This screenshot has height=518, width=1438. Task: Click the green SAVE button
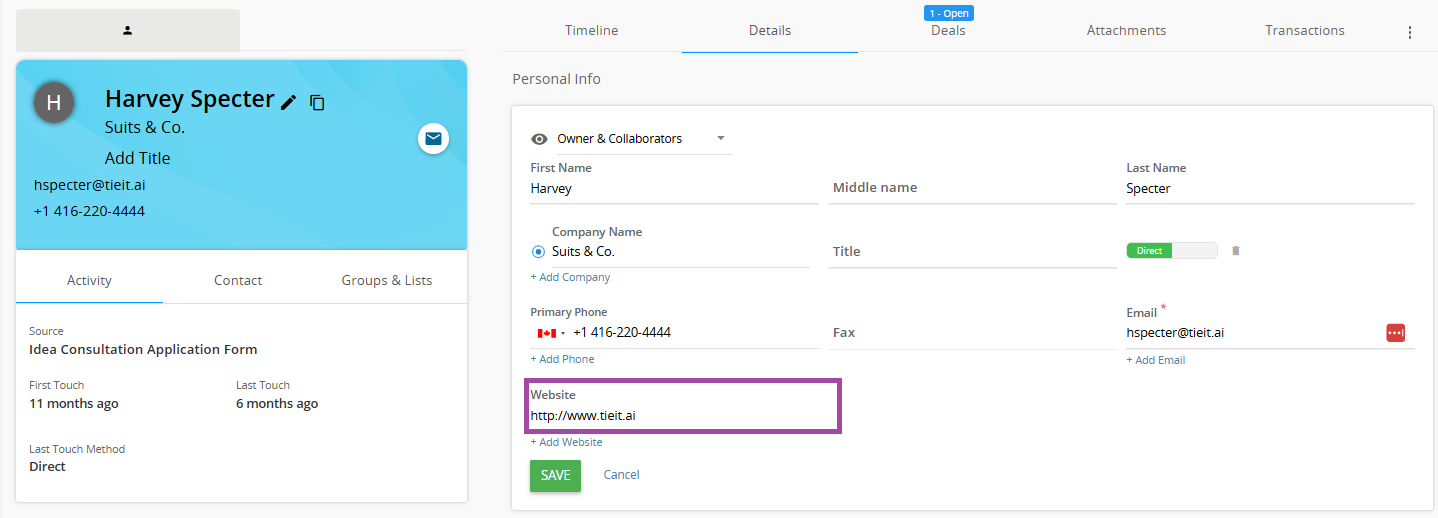pos(555,475)
